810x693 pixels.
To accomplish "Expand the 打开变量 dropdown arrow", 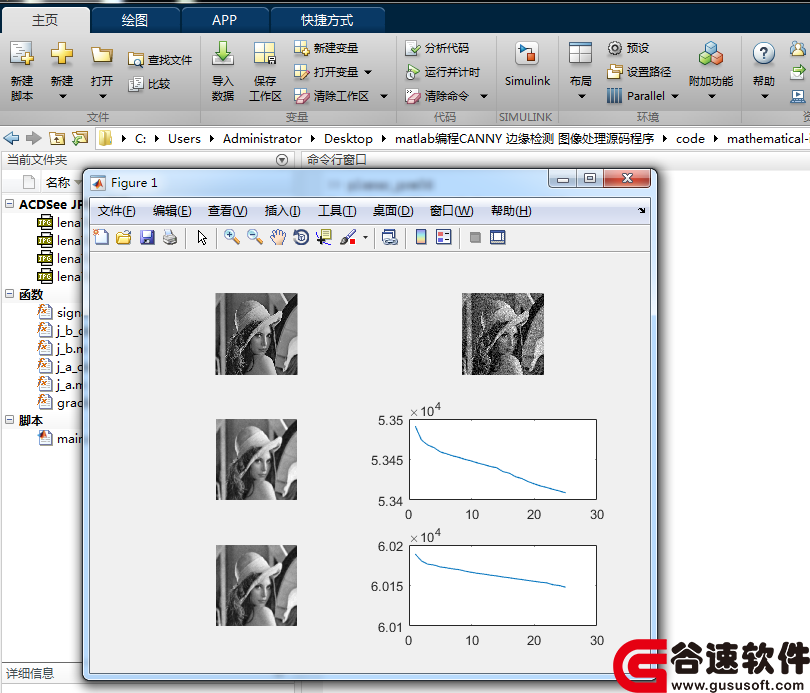I will pos(368,72).
